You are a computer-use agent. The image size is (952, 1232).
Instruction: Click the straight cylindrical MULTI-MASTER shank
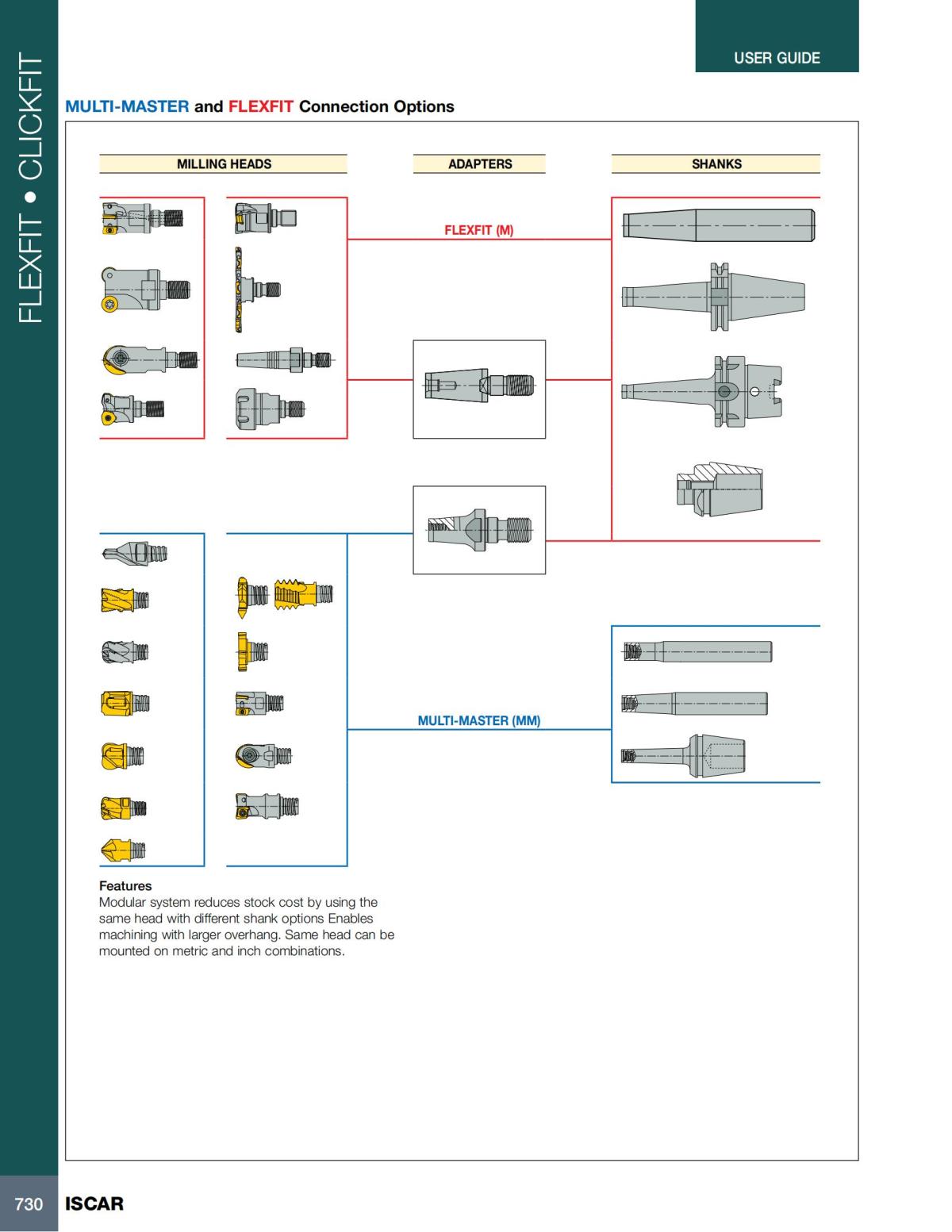[x=698, y=653]
